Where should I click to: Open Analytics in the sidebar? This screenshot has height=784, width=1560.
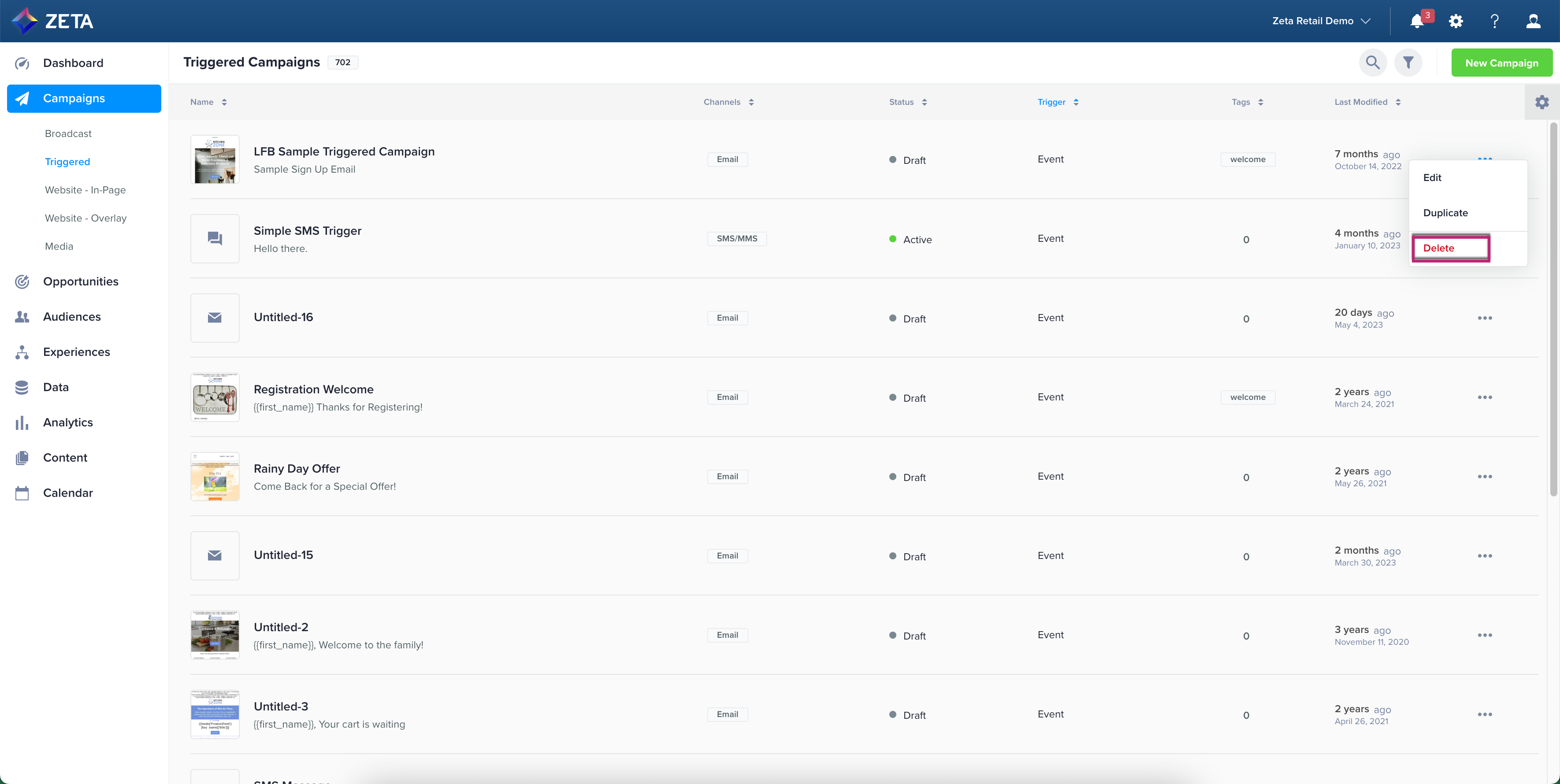coord(68,422)
